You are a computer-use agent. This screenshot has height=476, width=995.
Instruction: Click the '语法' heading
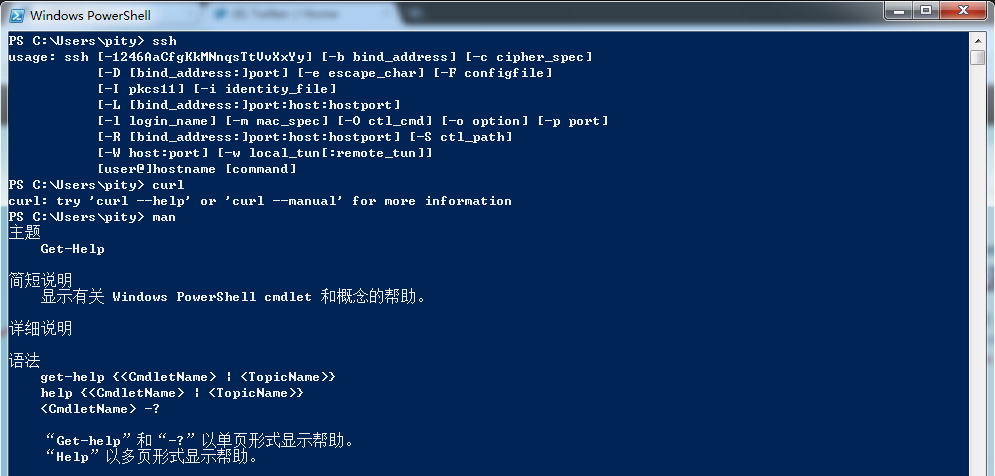[x=24, y=360]
